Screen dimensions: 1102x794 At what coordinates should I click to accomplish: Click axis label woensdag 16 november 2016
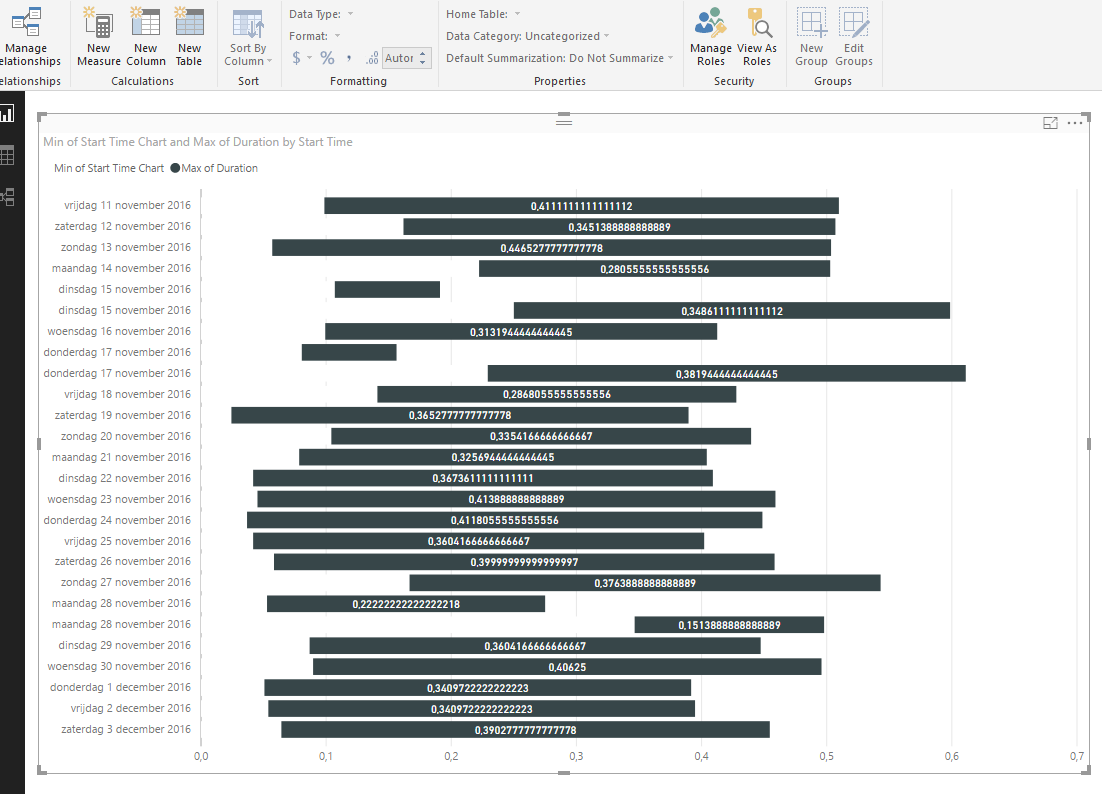pos(119,331)
